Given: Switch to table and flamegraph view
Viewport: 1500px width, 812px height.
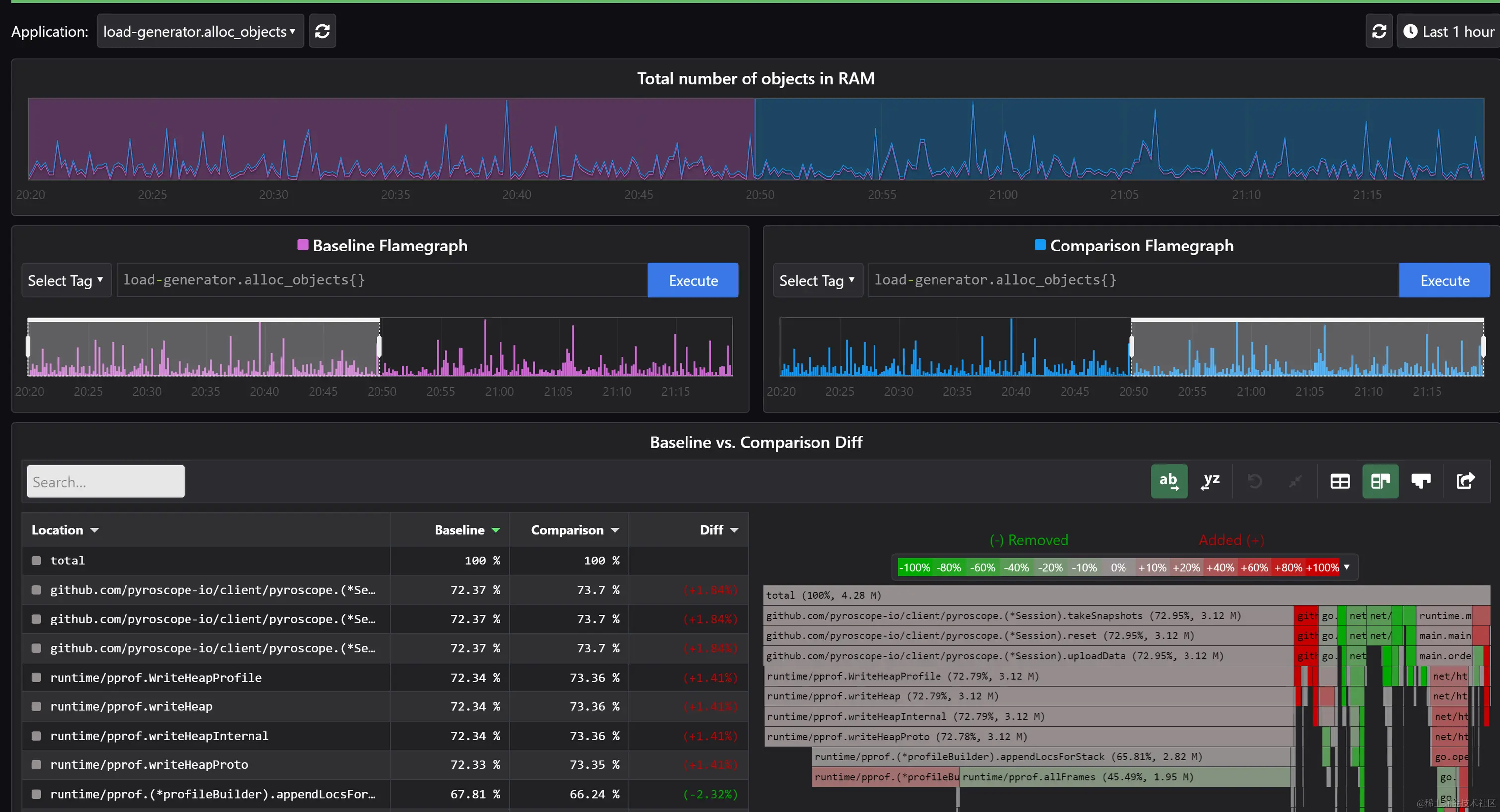Looking at the screenshot, I should (1380, 481).
